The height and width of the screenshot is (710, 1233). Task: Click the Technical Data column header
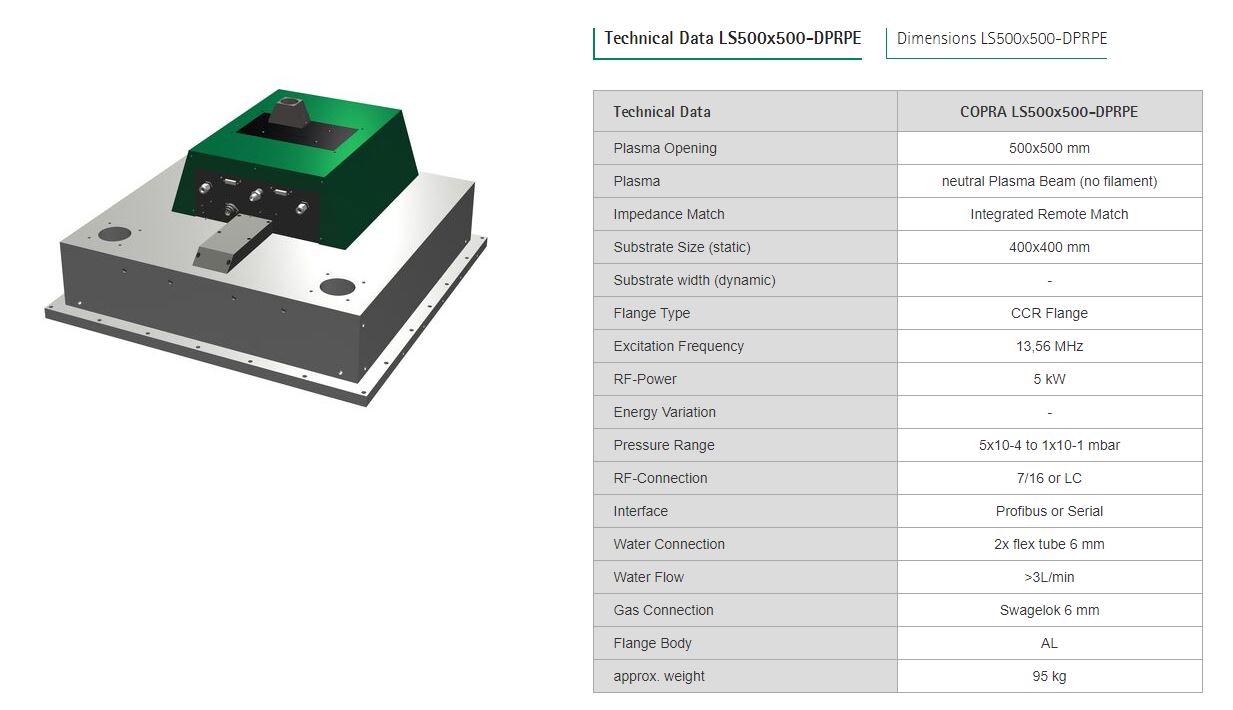(662, 112)
